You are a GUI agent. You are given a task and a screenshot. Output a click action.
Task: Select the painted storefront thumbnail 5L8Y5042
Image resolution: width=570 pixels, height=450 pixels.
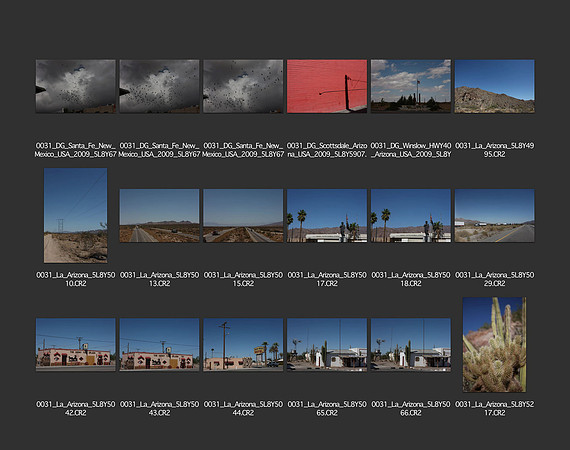click(x=76, y=345)
